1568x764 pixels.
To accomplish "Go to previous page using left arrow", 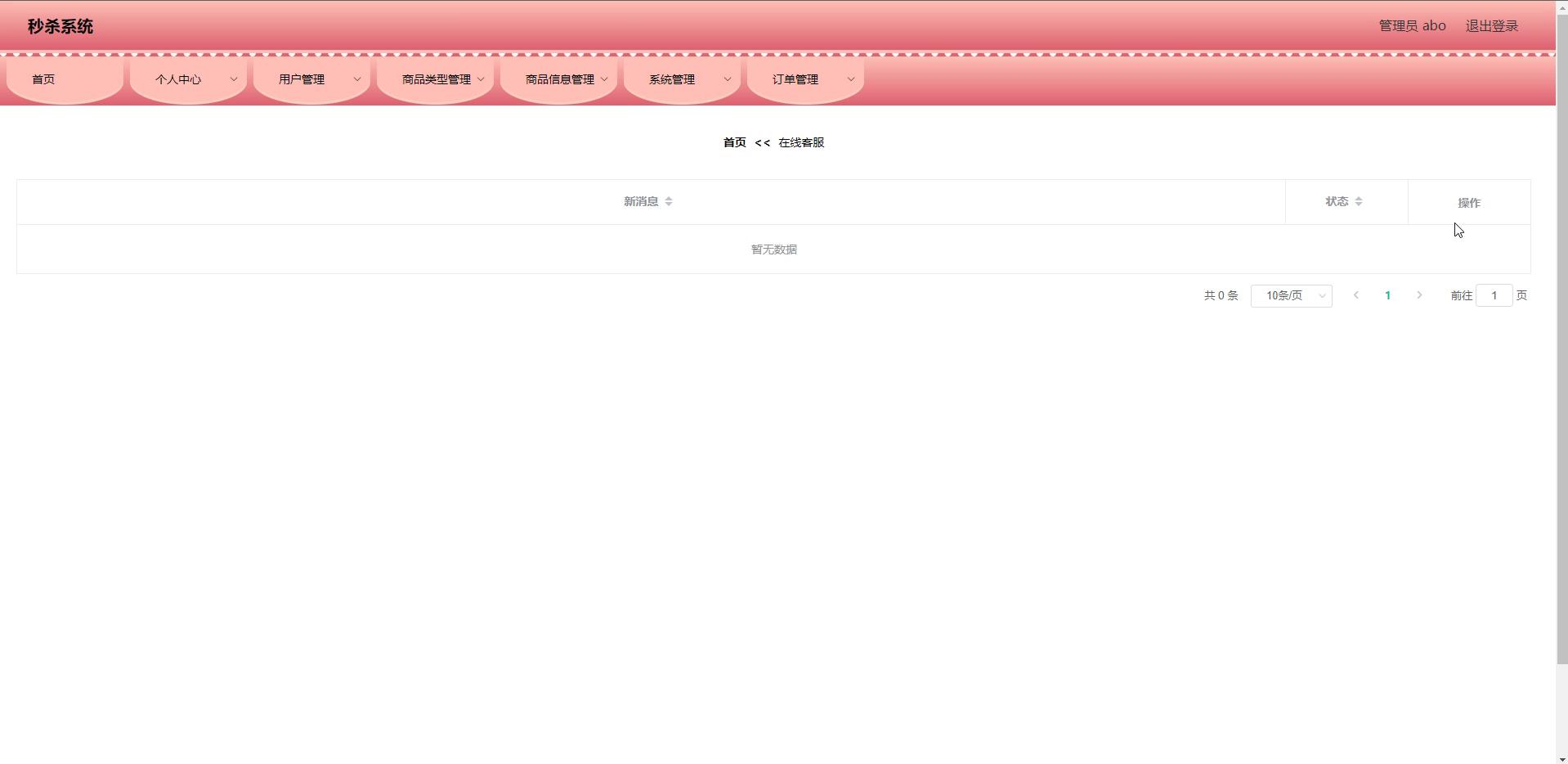I will pos(1355,295).
